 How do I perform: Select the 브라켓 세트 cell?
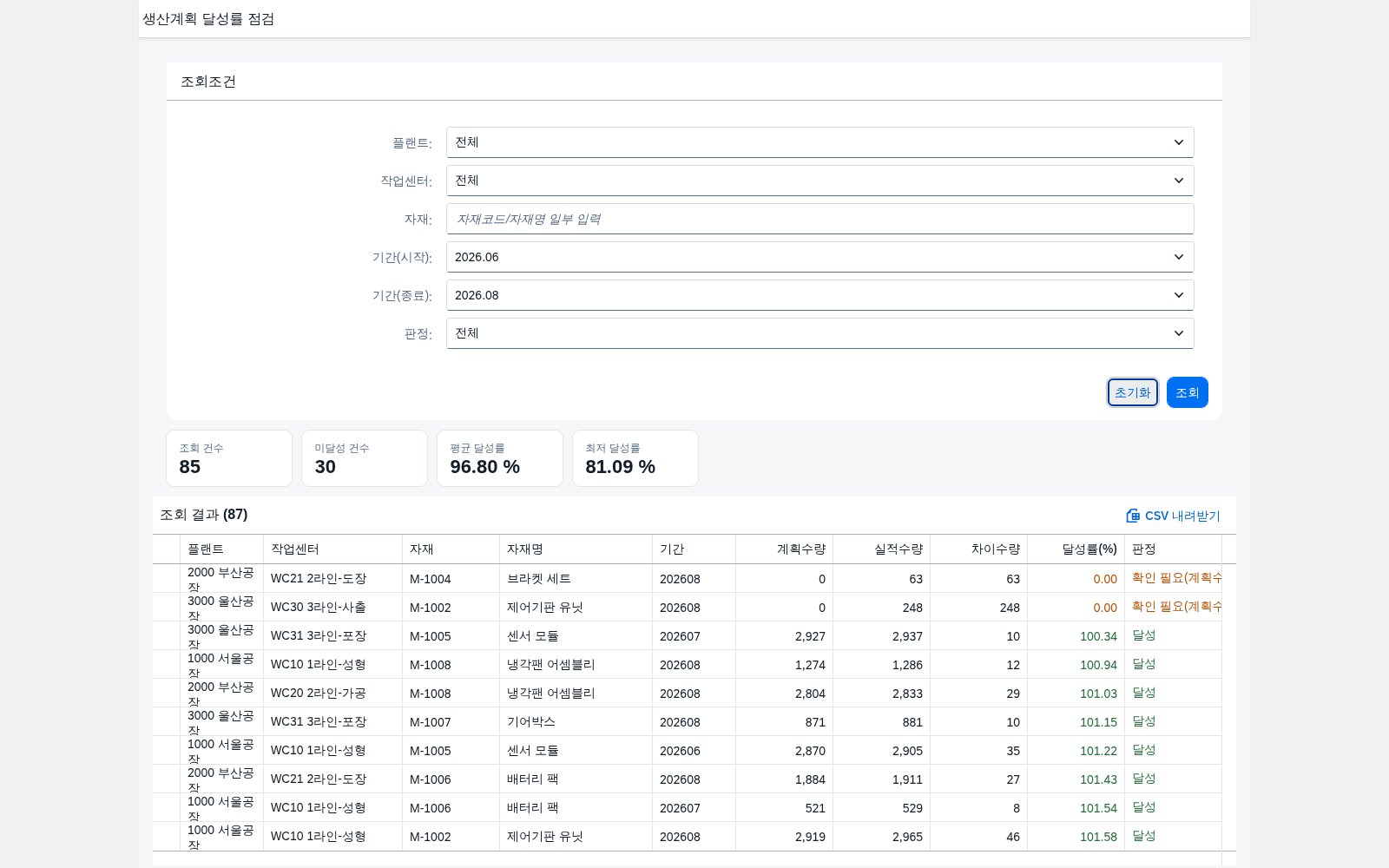click(576, 579)
